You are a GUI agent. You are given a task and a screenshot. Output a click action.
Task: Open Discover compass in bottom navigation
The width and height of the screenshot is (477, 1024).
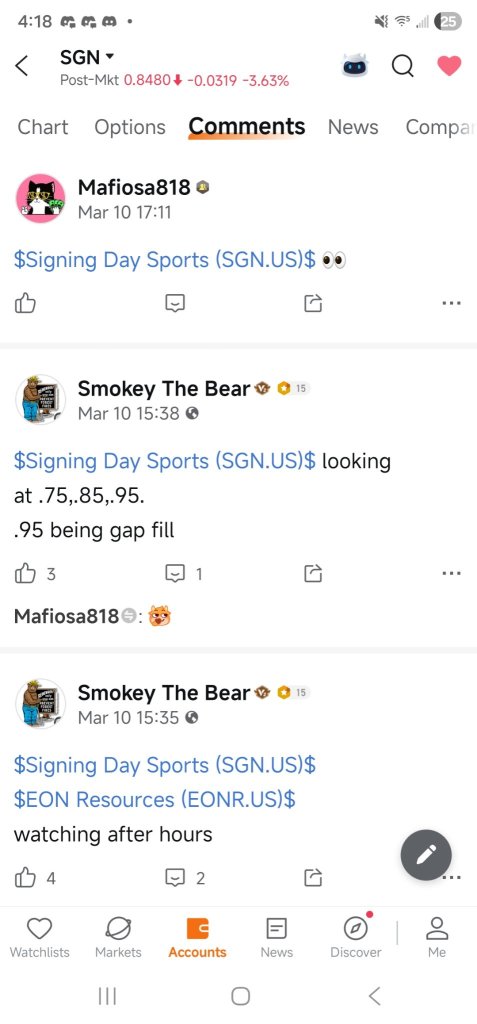click(x=355, y=937)
